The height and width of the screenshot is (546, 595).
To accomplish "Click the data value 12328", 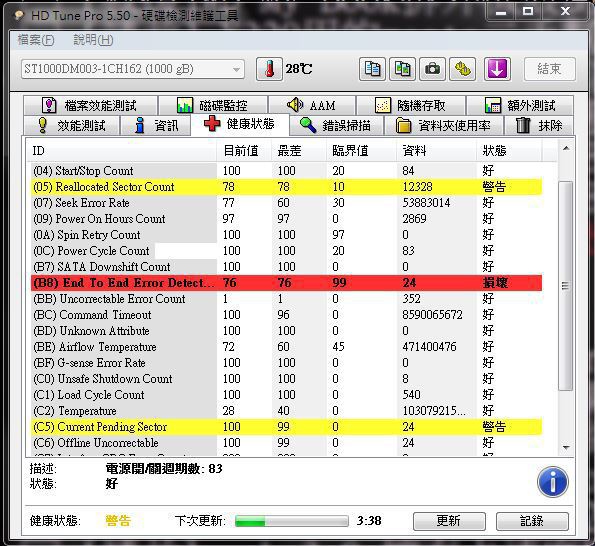I will 417,187.
